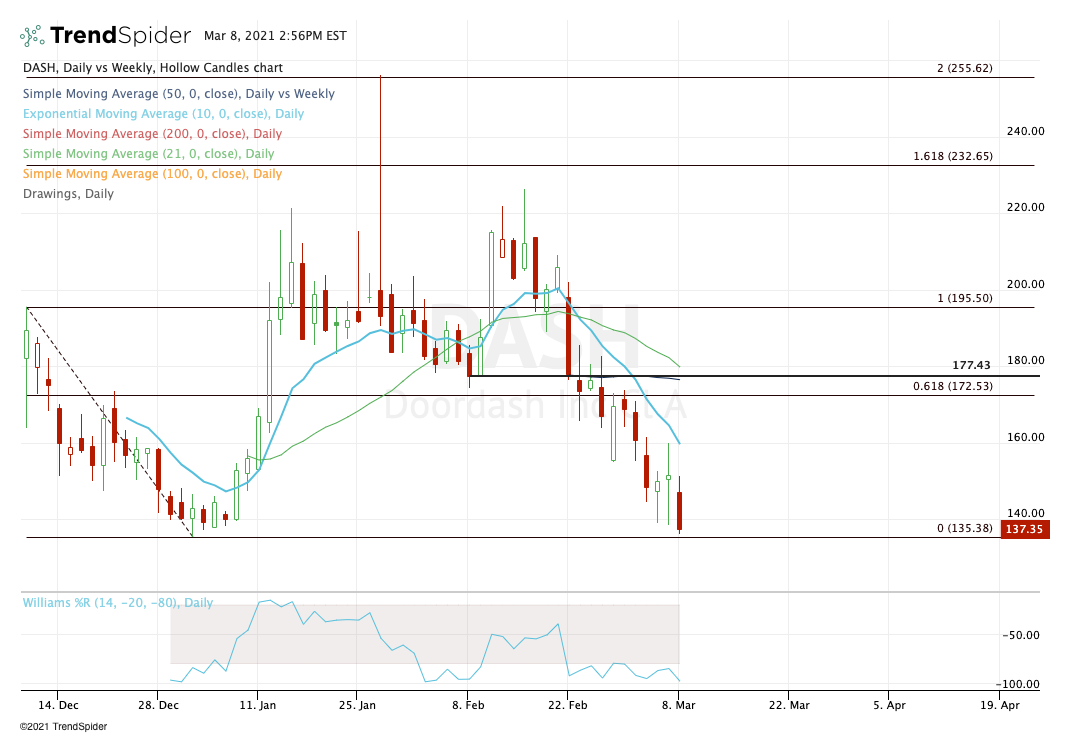Click the '-50.00' Williams %R axis label
This screenshot has height=736, width=1070.
[x=1021, y=635]
